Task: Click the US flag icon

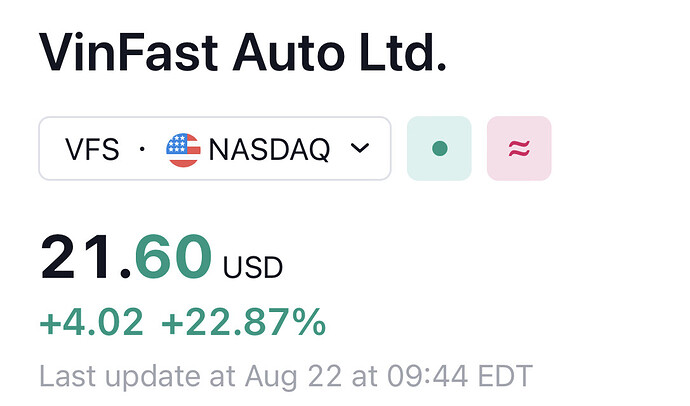Action: 183,149
